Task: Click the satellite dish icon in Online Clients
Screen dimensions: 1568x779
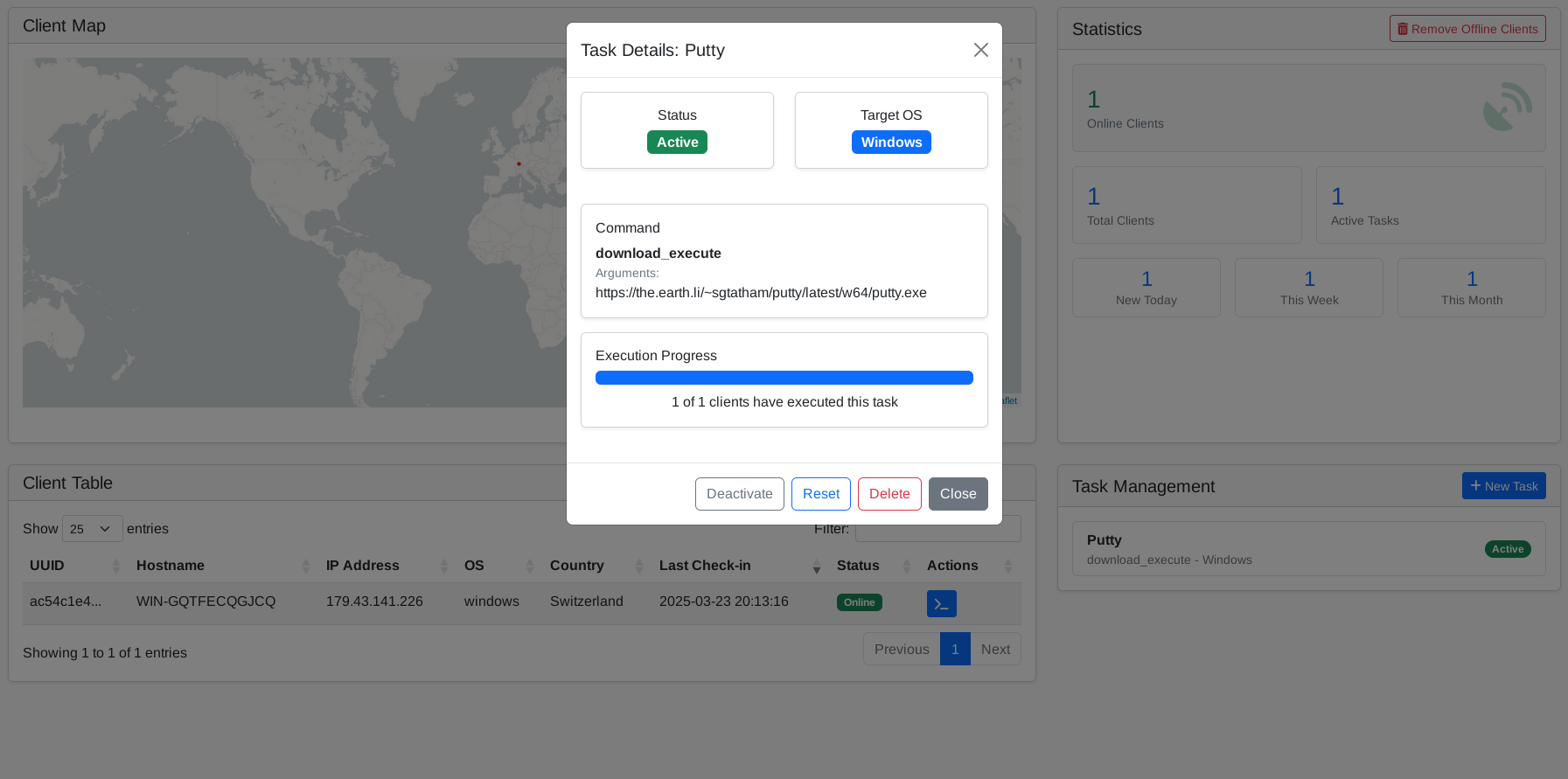Action: coord(1507,108)
